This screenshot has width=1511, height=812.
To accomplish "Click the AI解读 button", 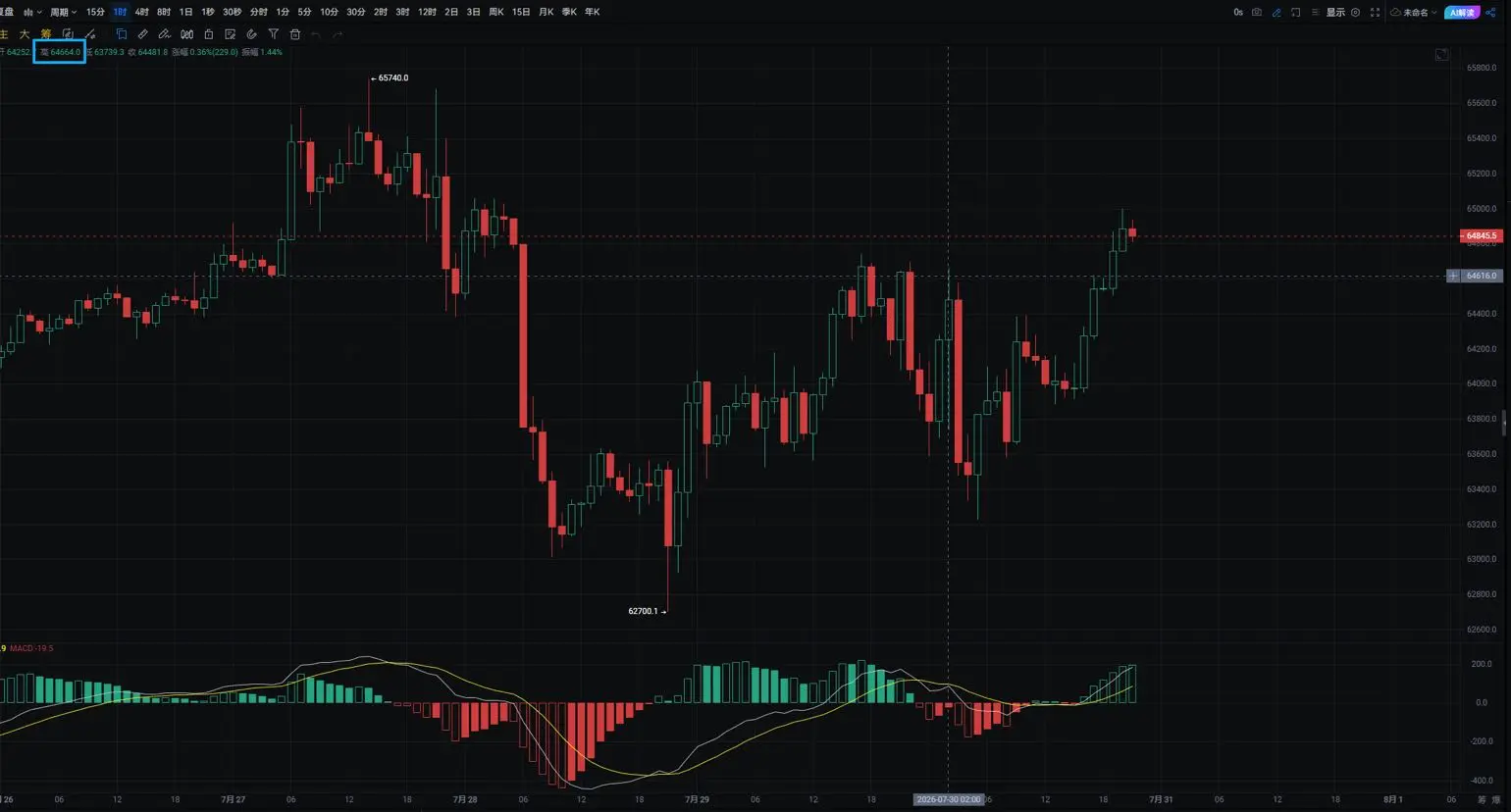I will click(1461, 13).
